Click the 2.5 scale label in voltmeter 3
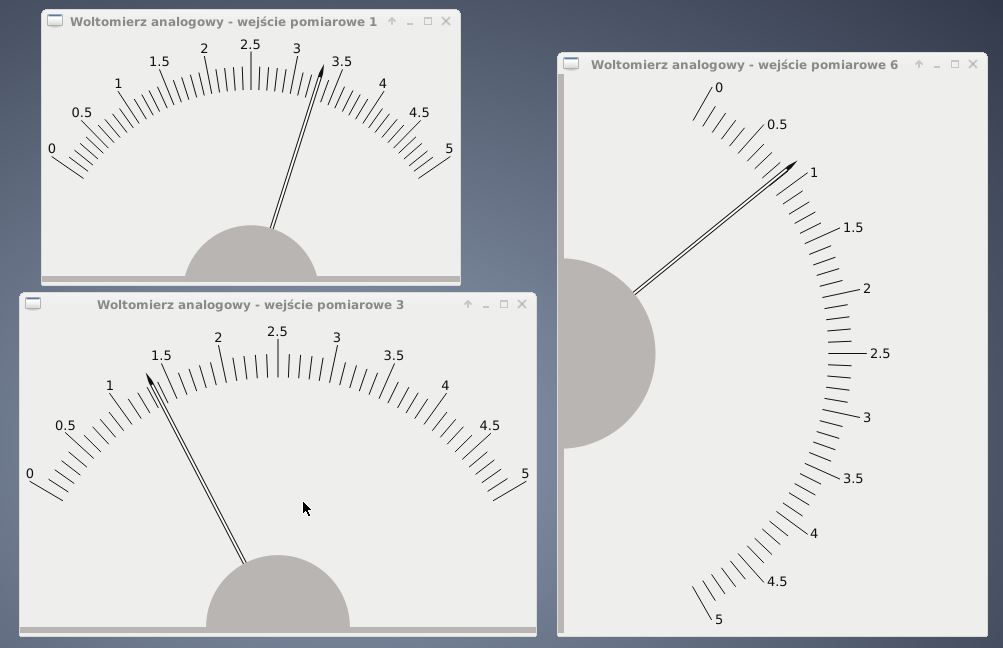1003x648 pixels. 277,331
